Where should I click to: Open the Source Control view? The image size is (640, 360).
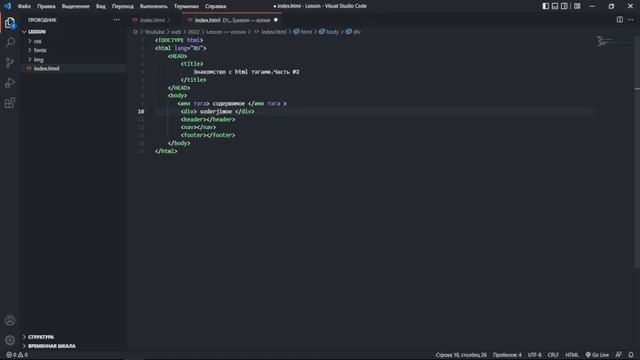10,62
